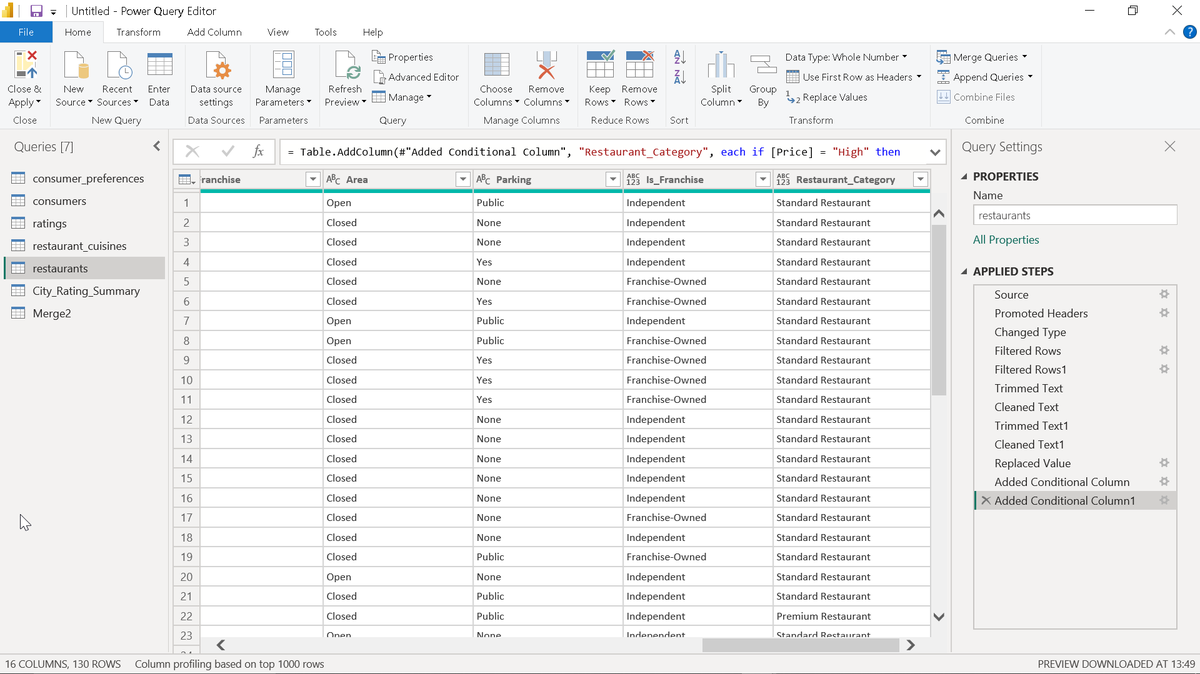Switch to the Add Column tab
1200x674 pixels.
pos(214,32)
